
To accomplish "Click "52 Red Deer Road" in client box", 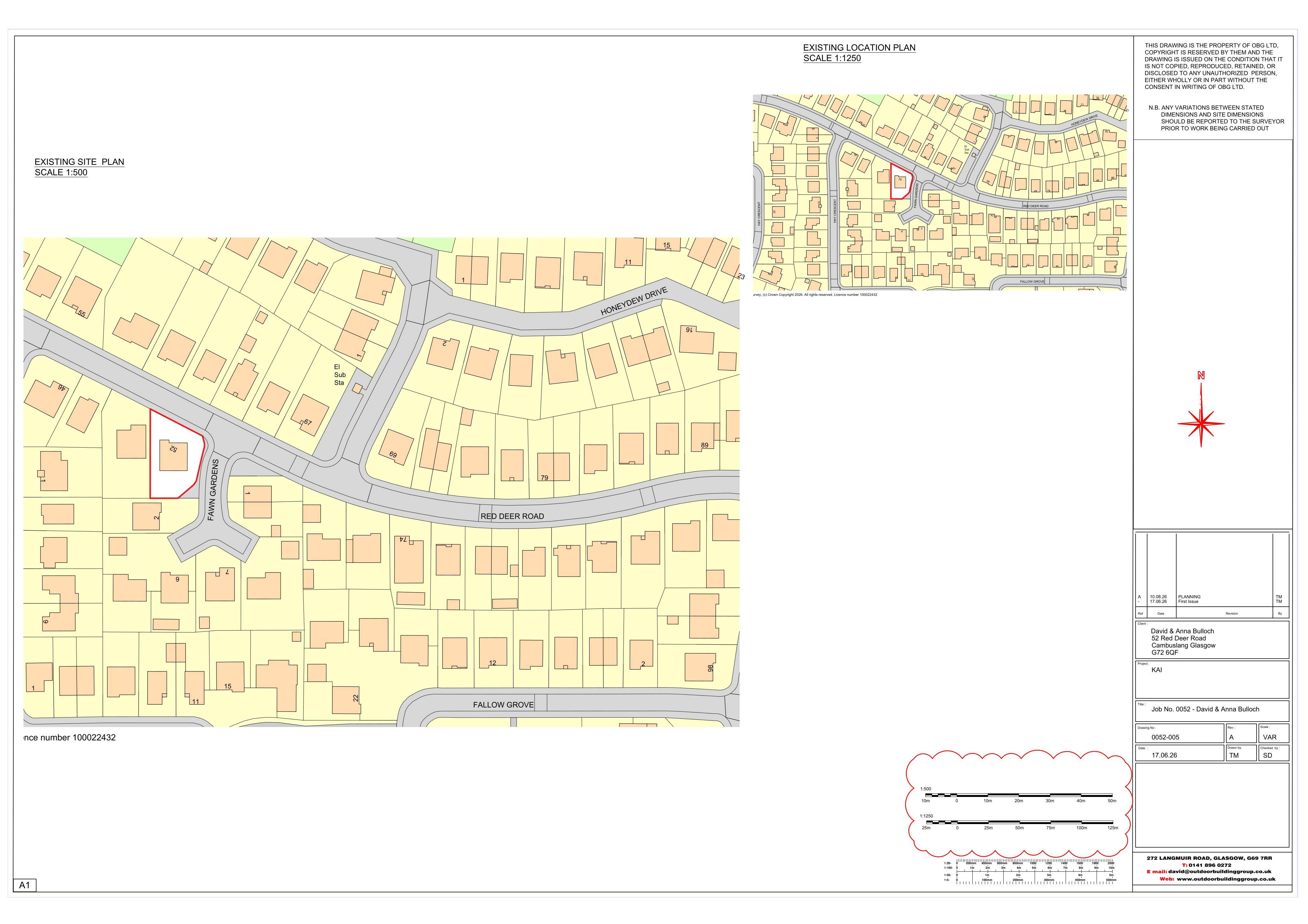I will 1178,639.
